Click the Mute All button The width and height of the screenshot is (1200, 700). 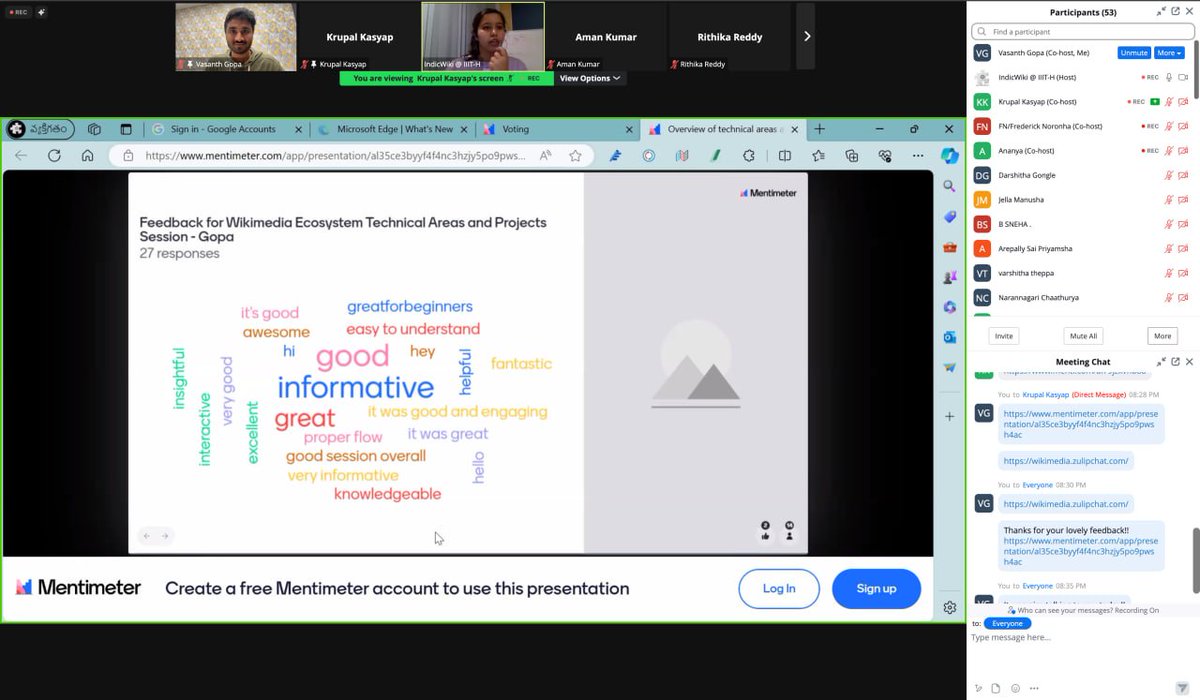point(1083,336)
